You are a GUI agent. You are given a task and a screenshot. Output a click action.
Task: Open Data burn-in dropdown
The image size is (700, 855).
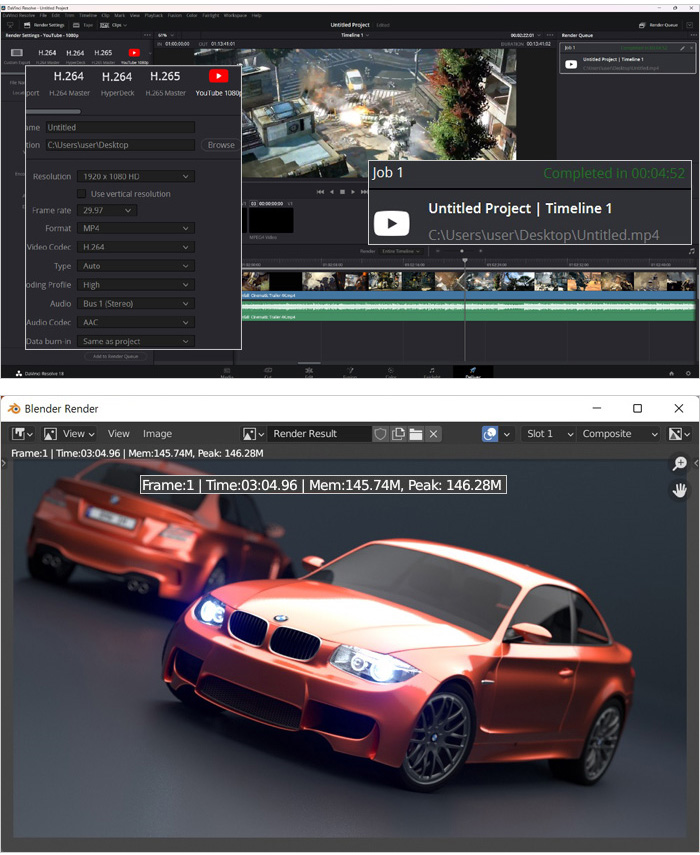coord(135,341)
